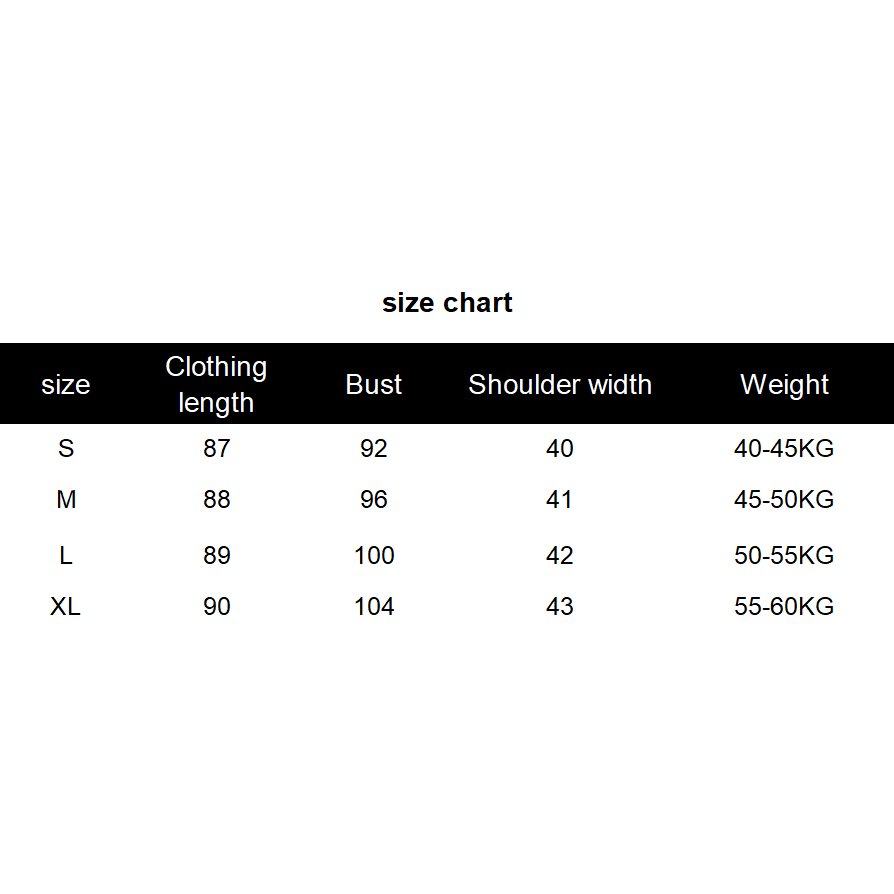Select bust value 100 for size L
Screen dimensions: 894x894
tap(374, 555)
